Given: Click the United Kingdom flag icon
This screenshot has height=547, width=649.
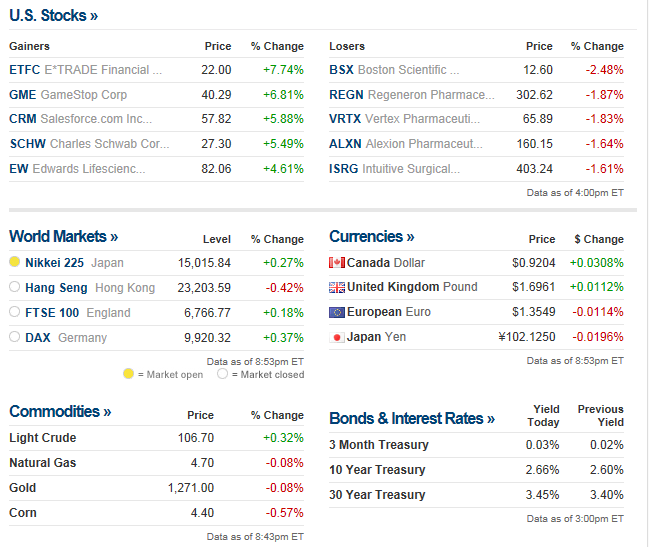Looking at the screenshot, I should click(x=337, y=287).
